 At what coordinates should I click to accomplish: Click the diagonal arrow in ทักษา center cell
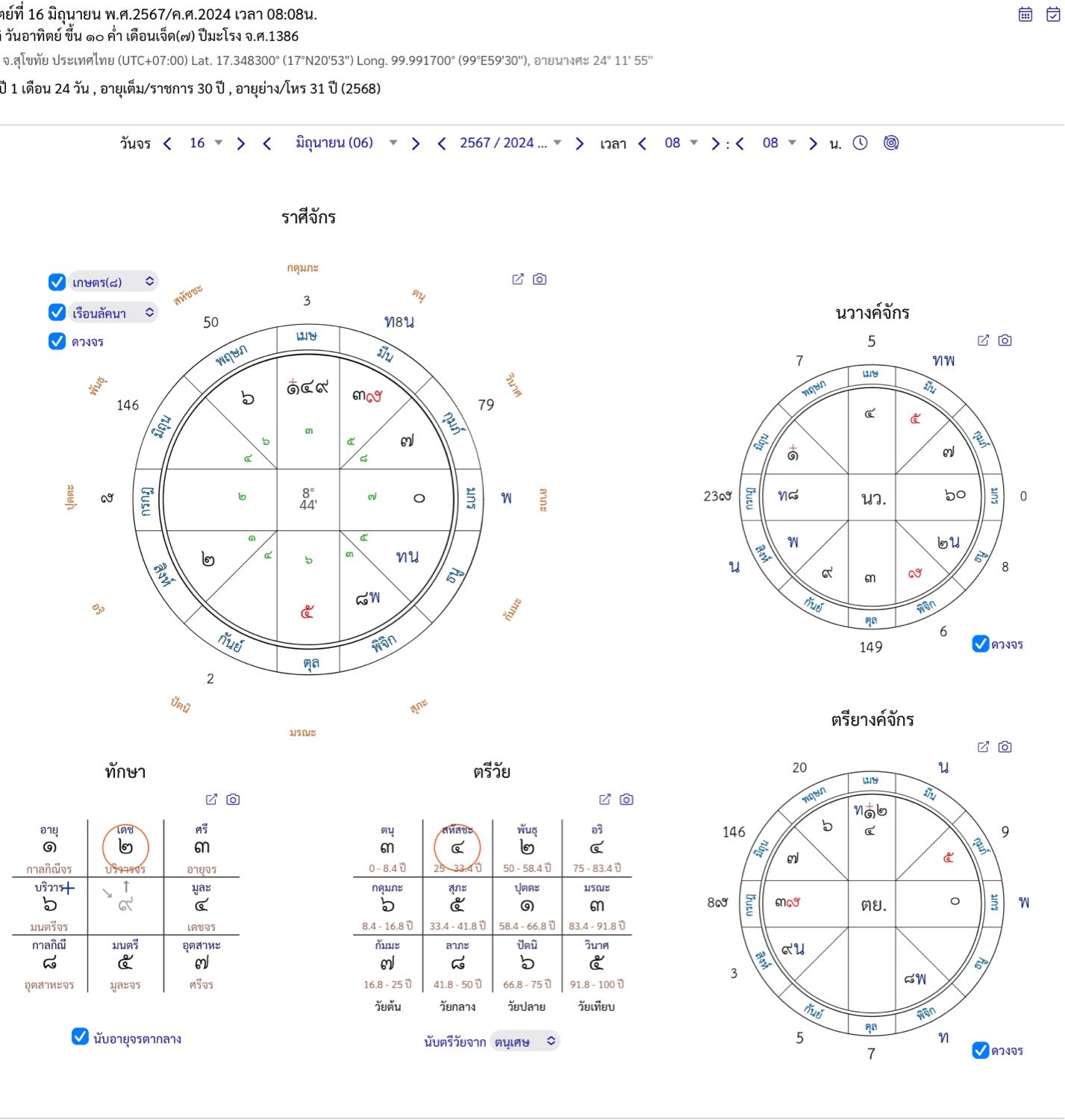click(107, 893)
